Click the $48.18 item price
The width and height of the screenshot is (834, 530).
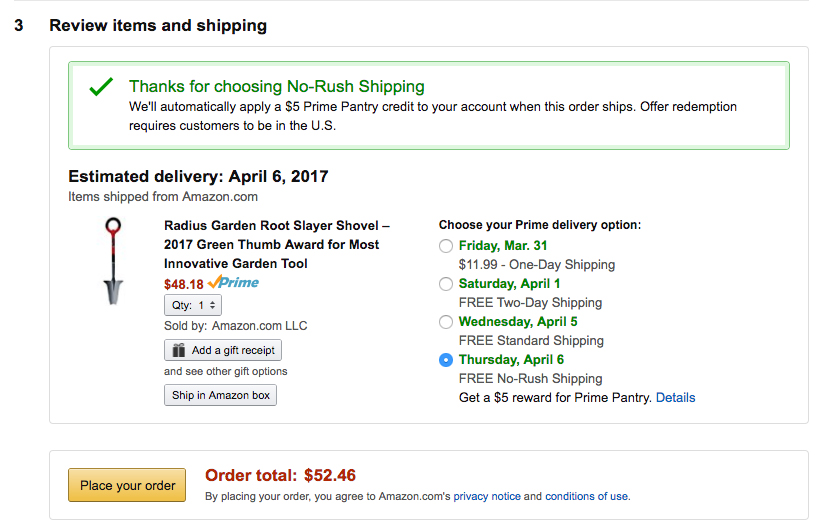click(184, 284)
